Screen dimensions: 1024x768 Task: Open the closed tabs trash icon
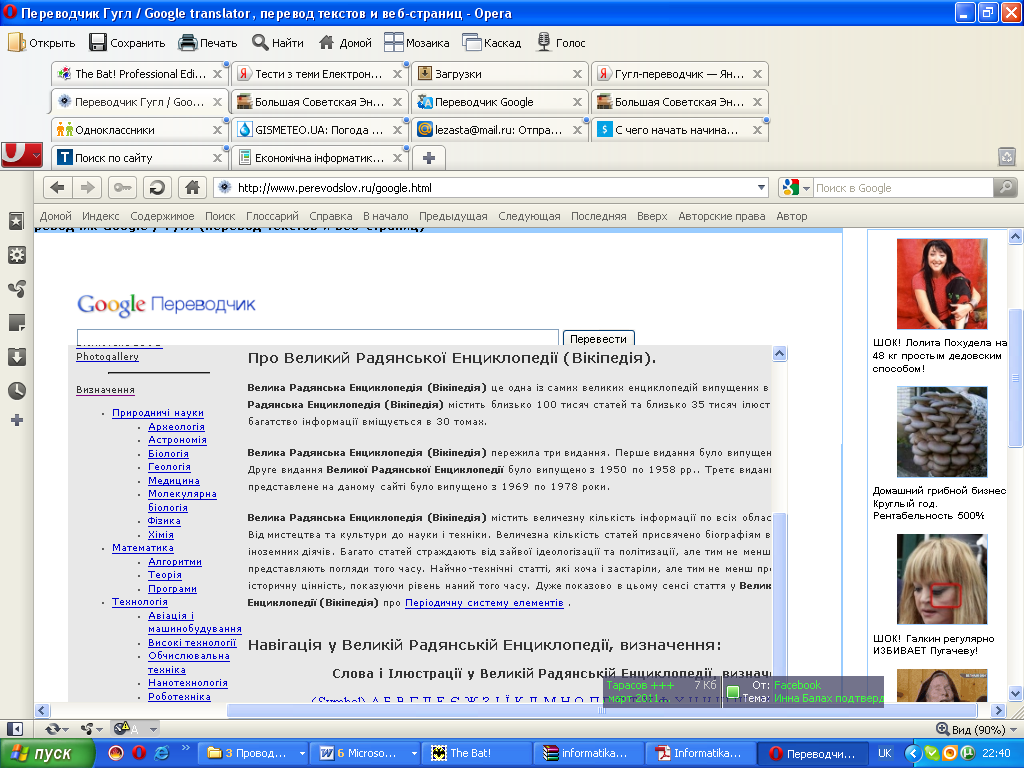1007,157
